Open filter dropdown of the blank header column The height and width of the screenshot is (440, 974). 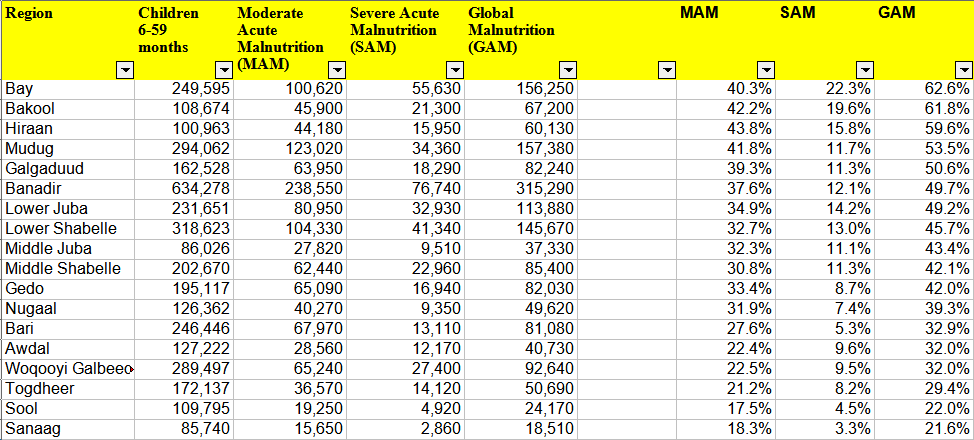667,70
